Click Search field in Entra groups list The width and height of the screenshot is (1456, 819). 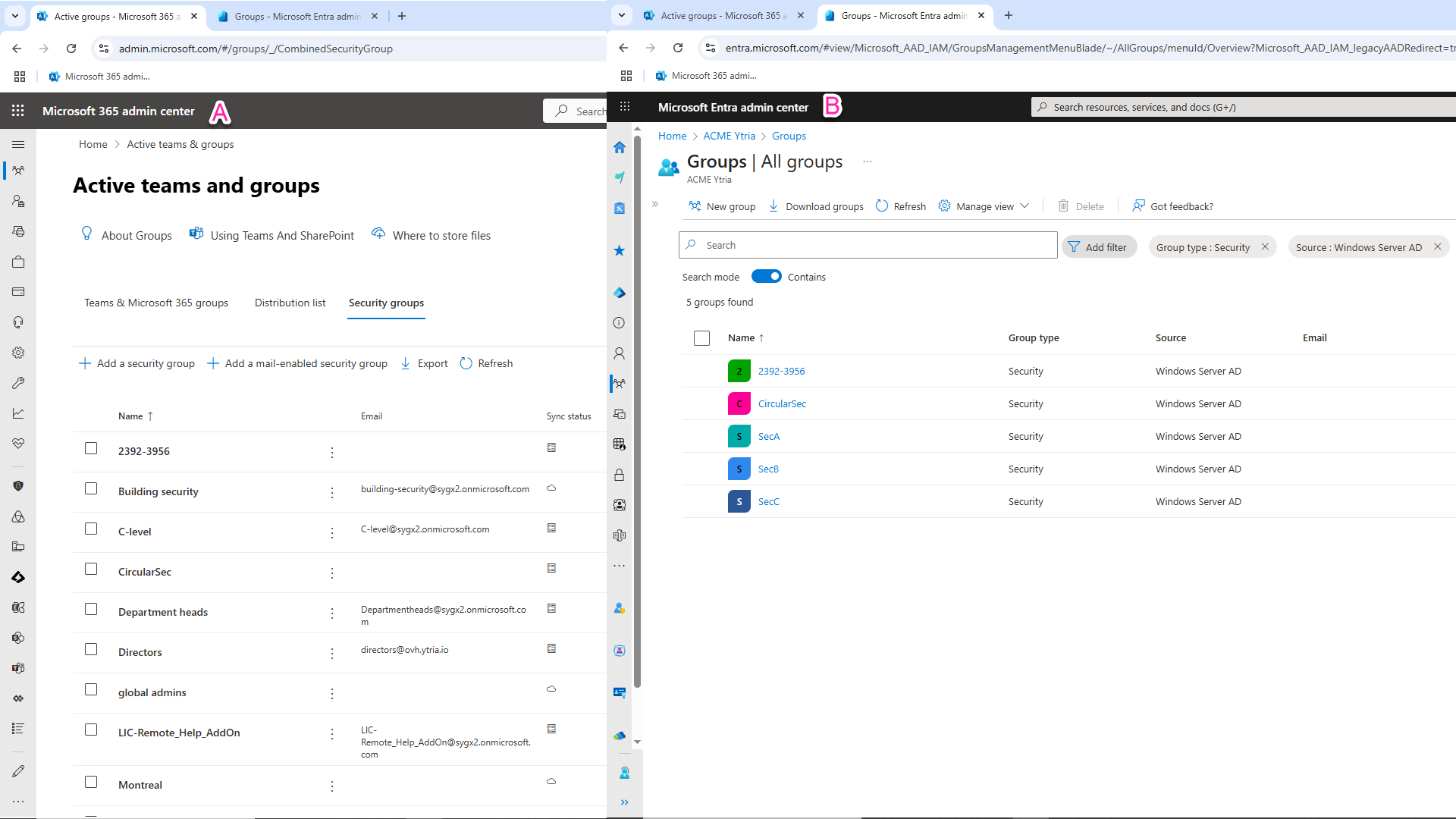tap(868, 245)
